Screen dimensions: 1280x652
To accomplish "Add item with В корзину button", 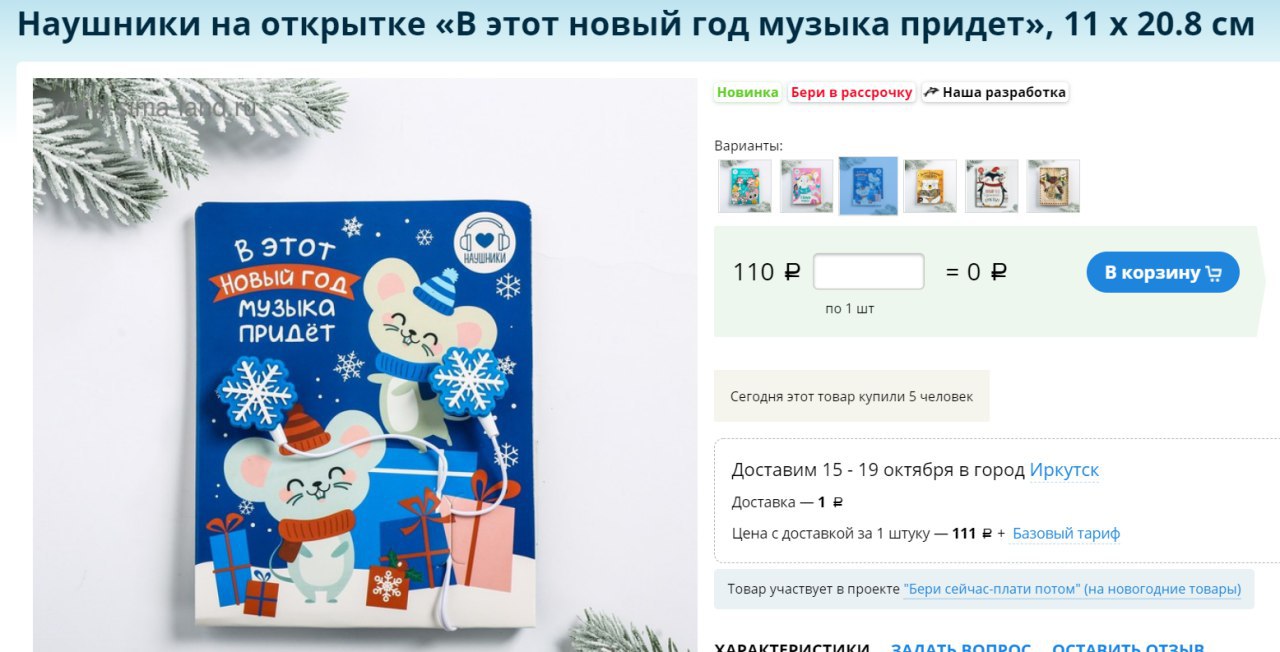I will click(x=1163, y=272).
